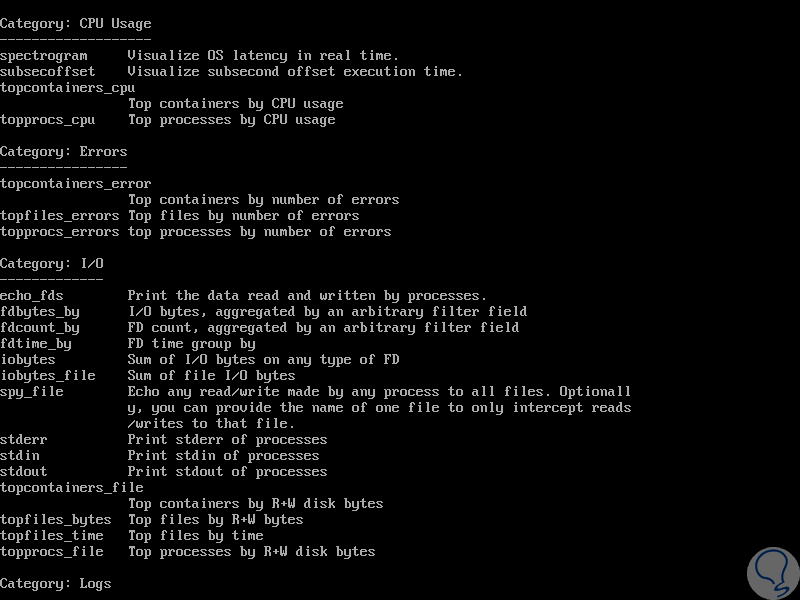Select the topcontainers_error chisel name
Screen dimensions: 800x600
(76, 184)
